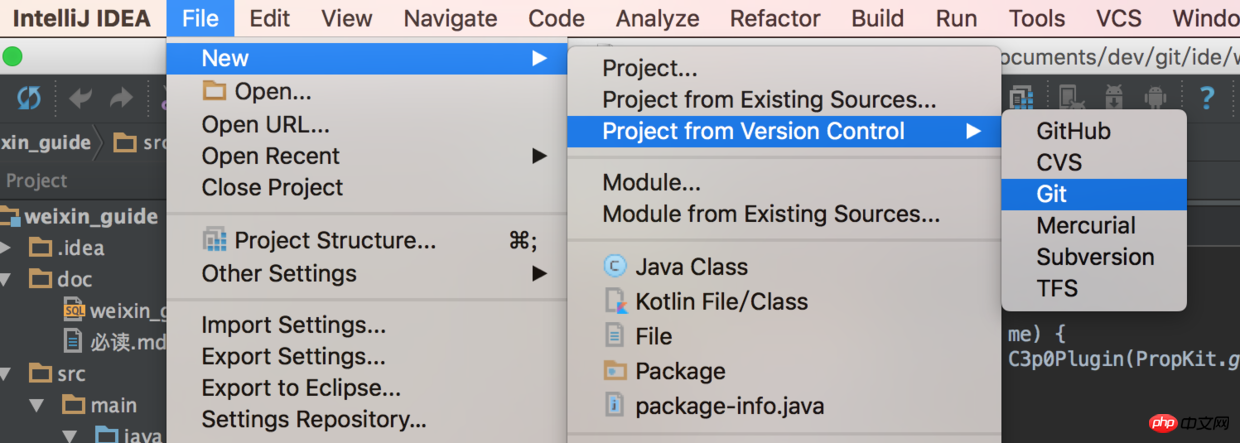Create a new Java Class
Viewport: 1240px width, 443px height.
[784, 267]
